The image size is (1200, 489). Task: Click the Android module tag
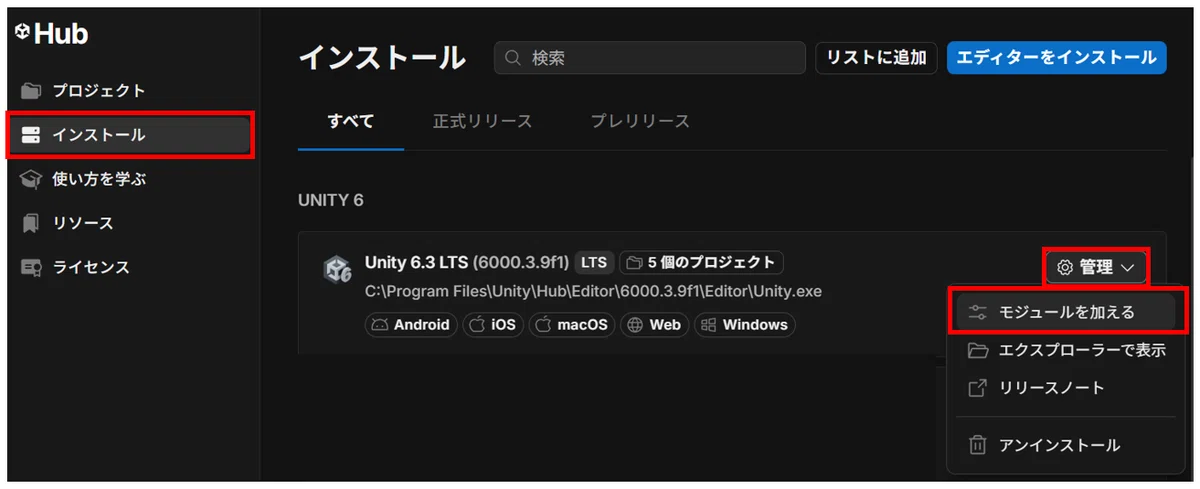click(411, 325)
